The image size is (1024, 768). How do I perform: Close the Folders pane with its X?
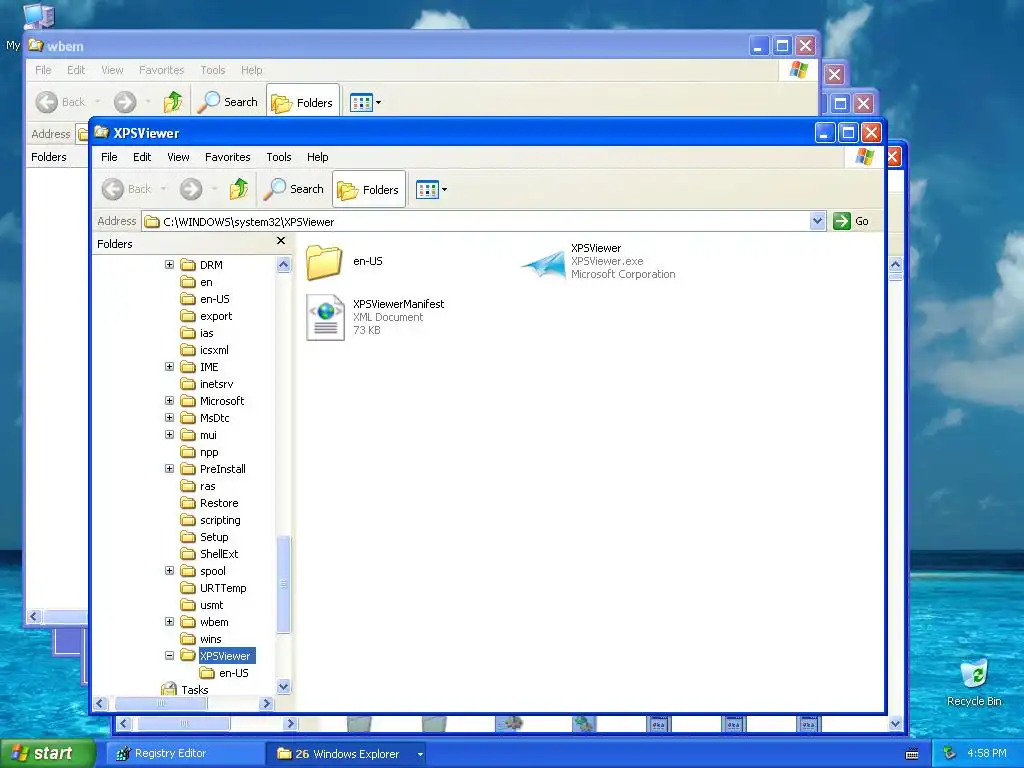coord(281,241)
